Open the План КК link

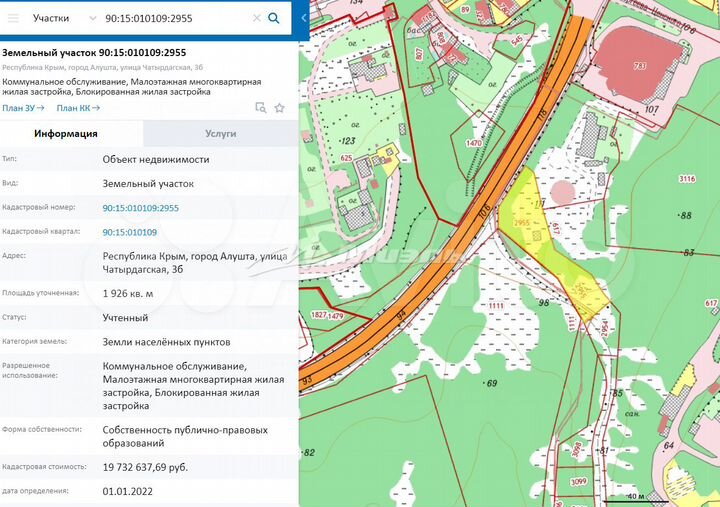[x=78, y=108]
